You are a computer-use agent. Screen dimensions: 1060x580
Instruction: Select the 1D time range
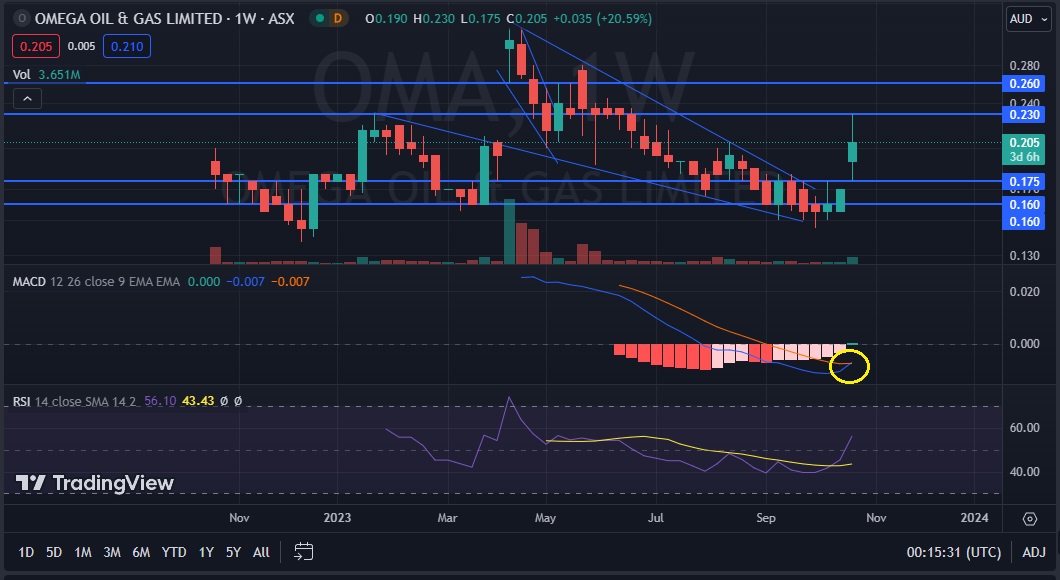point(26,552)
